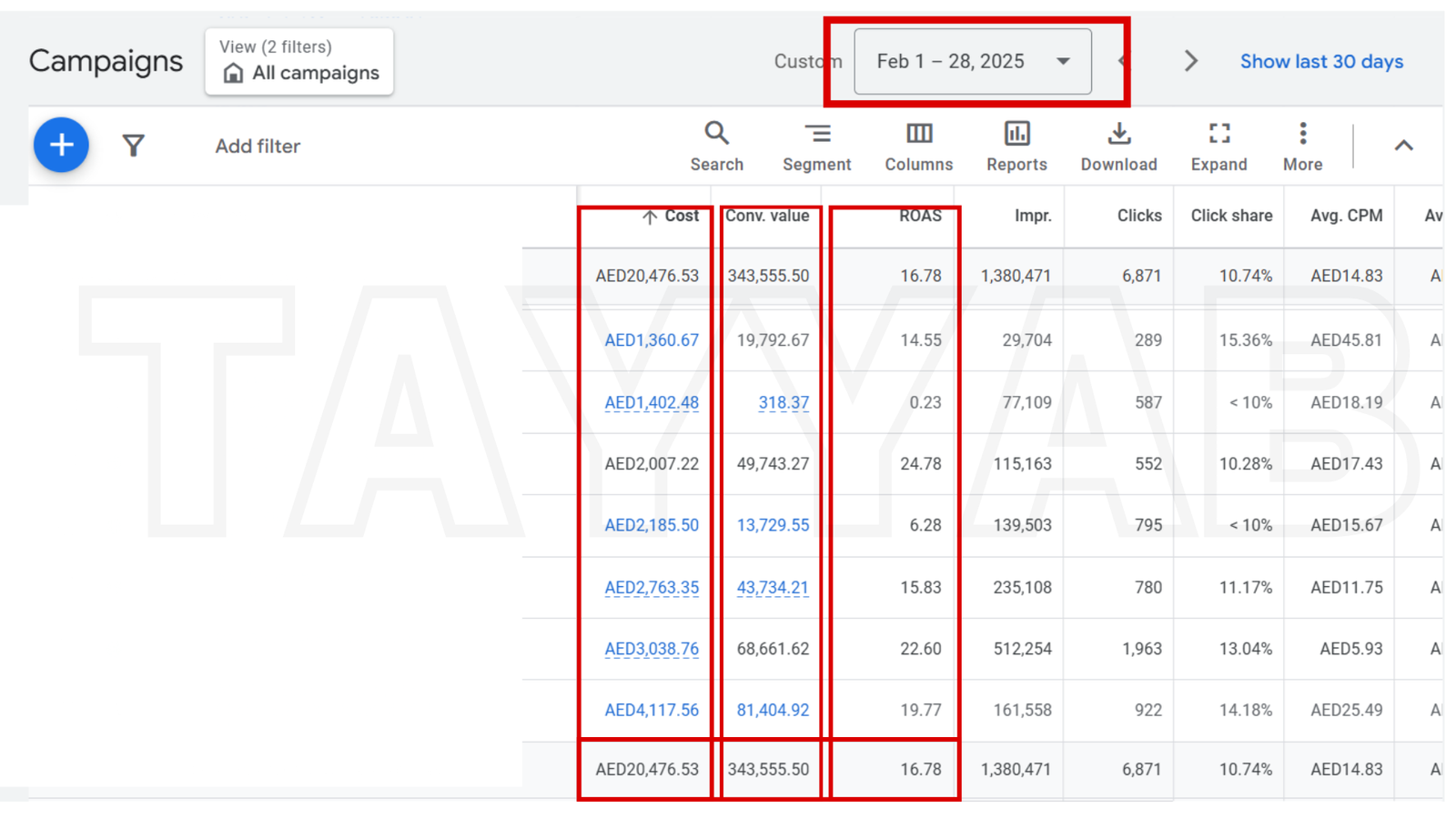
Task: Click Show last 30 days link
Action: (1321, 62)
